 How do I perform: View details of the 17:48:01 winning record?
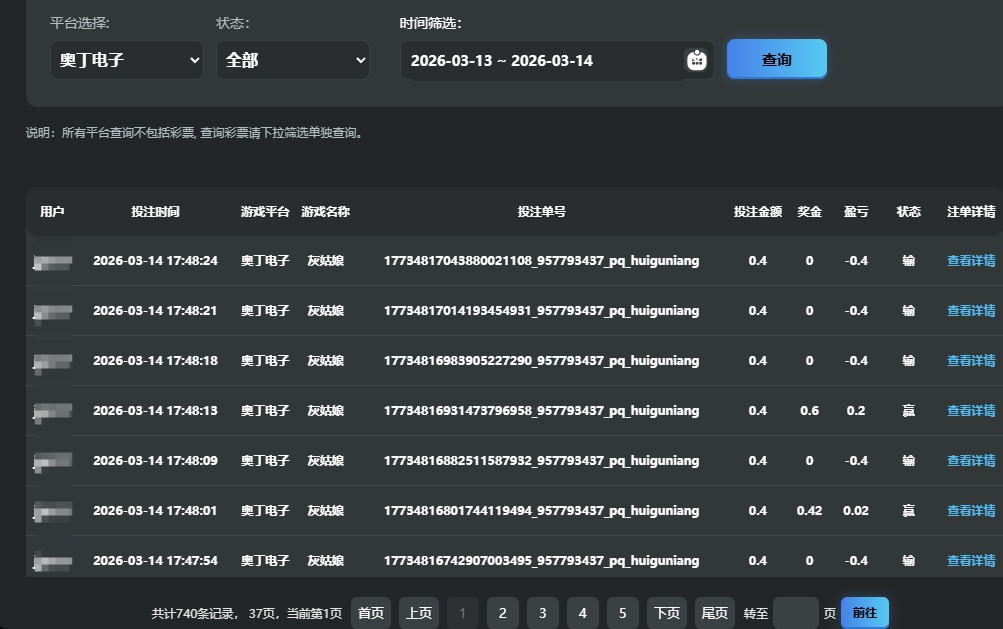(969, 511)
